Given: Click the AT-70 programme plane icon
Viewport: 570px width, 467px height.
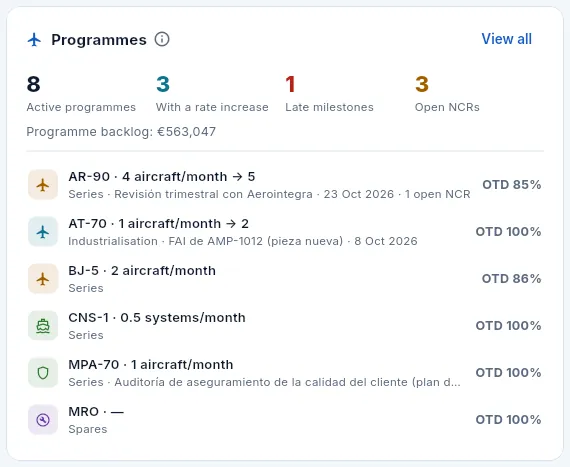Looking at the screenshot, I should (x=43, y=232).
